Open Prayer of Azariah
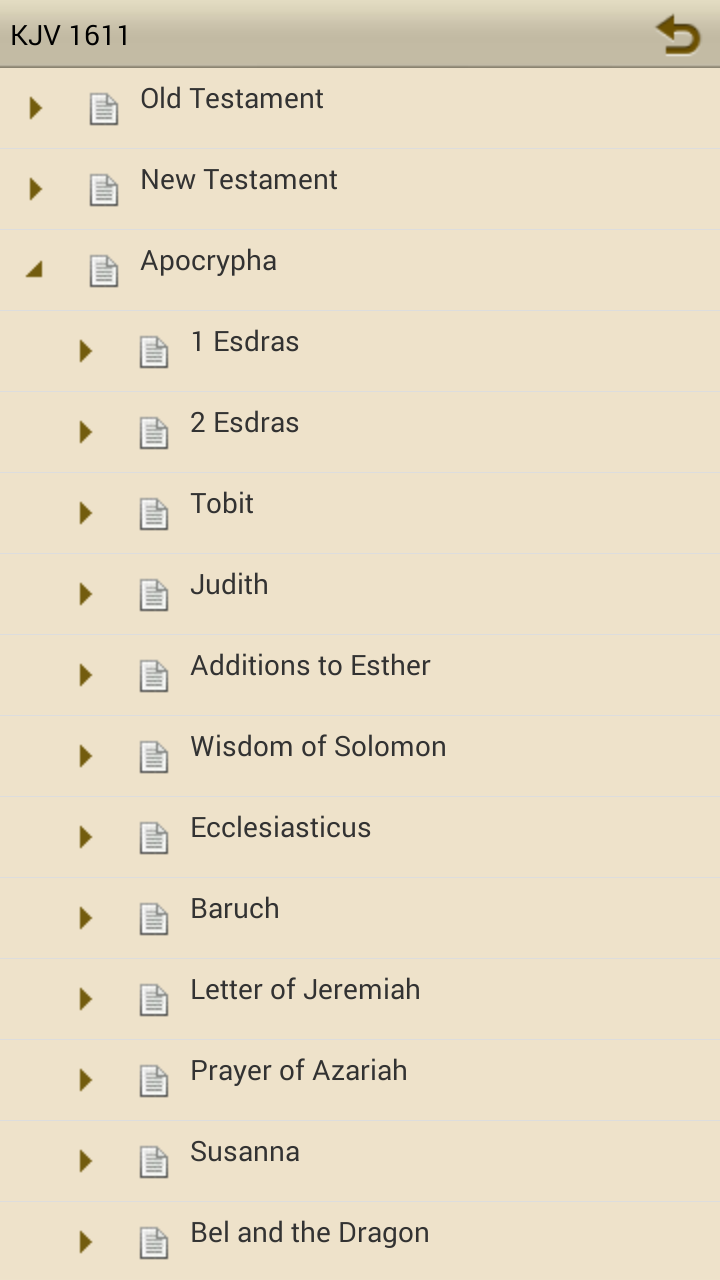Image resolution: width=720 pixels, height=1280 pixels. tap(298, 1071)
